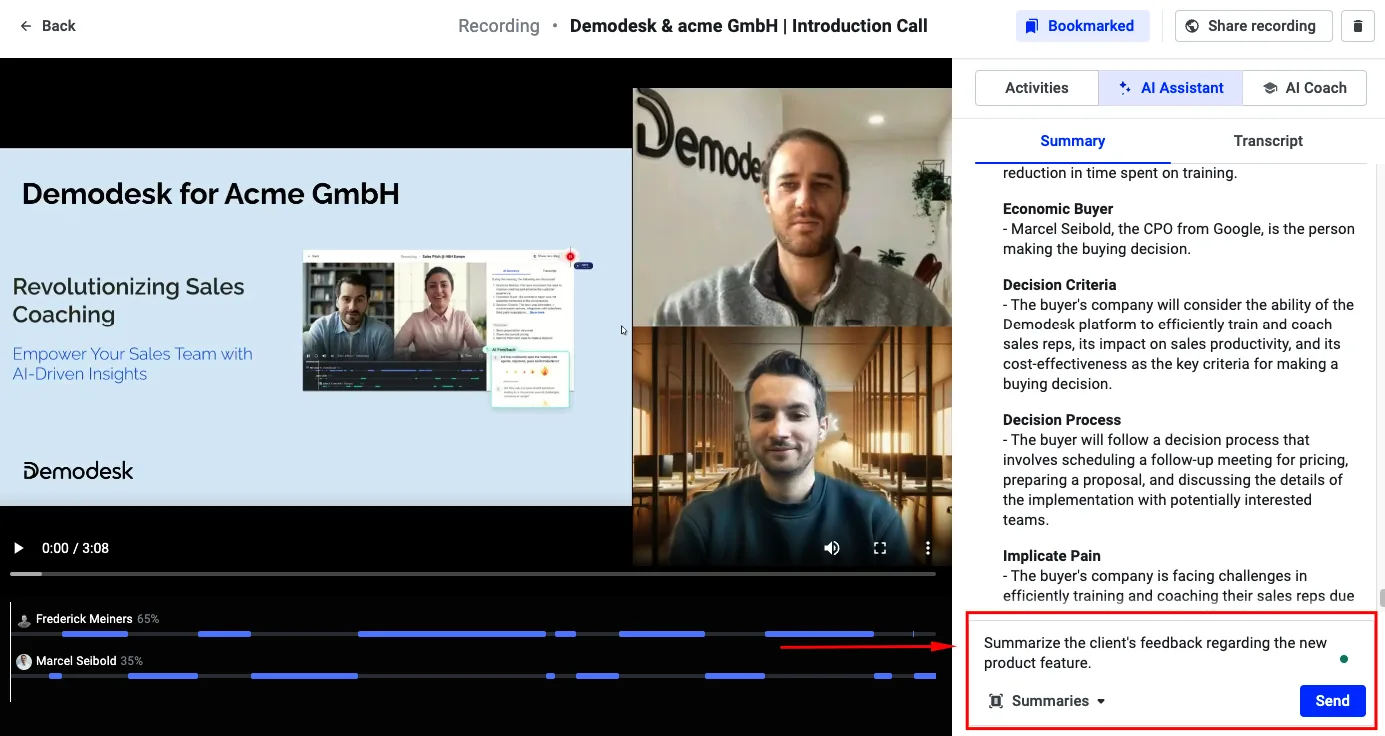Click the Economic Buyer heading

1058,209
